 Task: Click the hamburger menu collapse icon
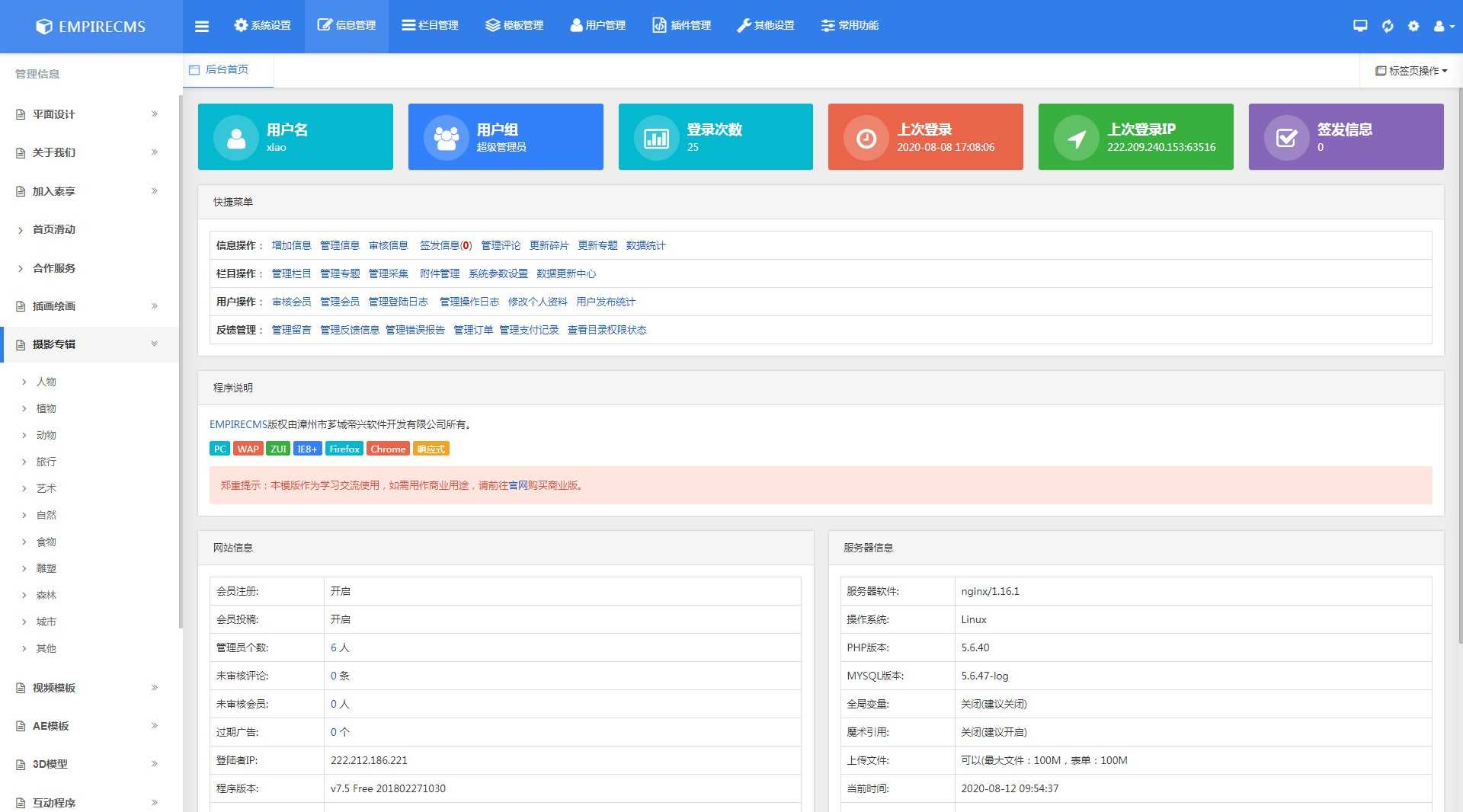pyautogui.click(x=201, y=26)
